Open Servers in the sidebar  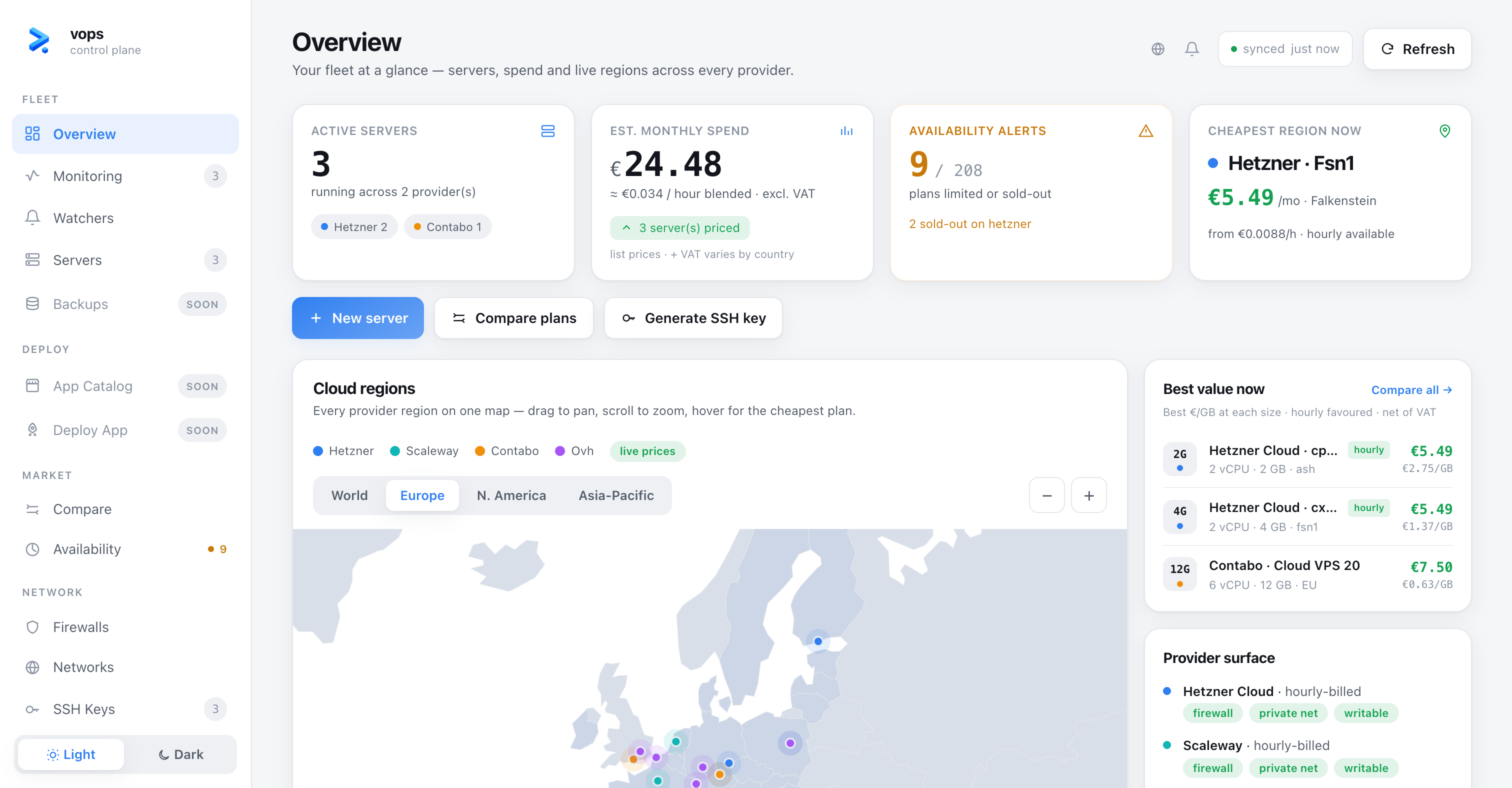[x=125, y=260]
